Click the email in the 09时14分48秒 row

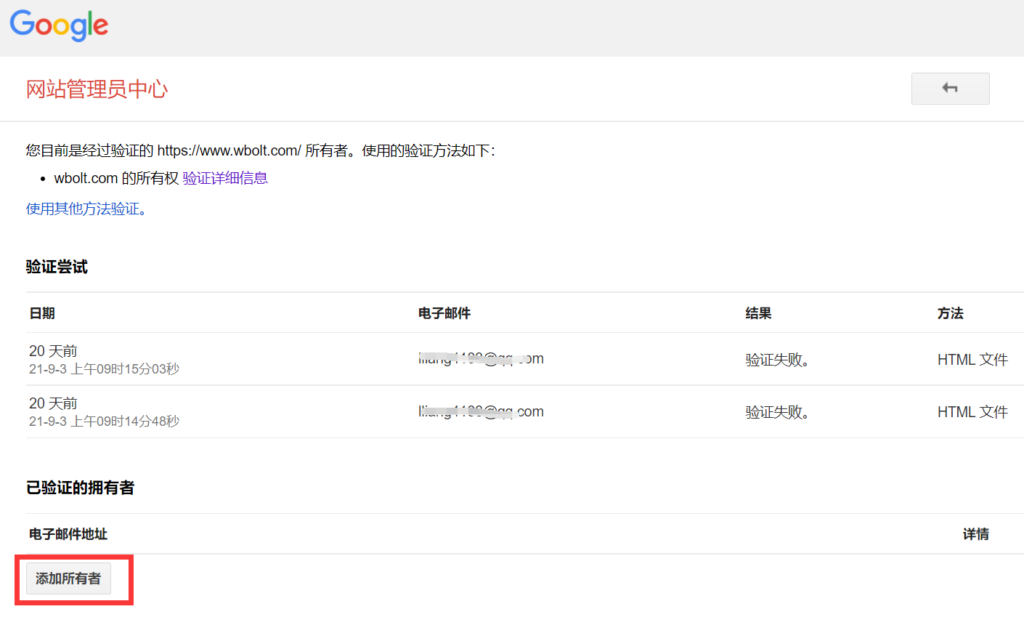[481, 411]
